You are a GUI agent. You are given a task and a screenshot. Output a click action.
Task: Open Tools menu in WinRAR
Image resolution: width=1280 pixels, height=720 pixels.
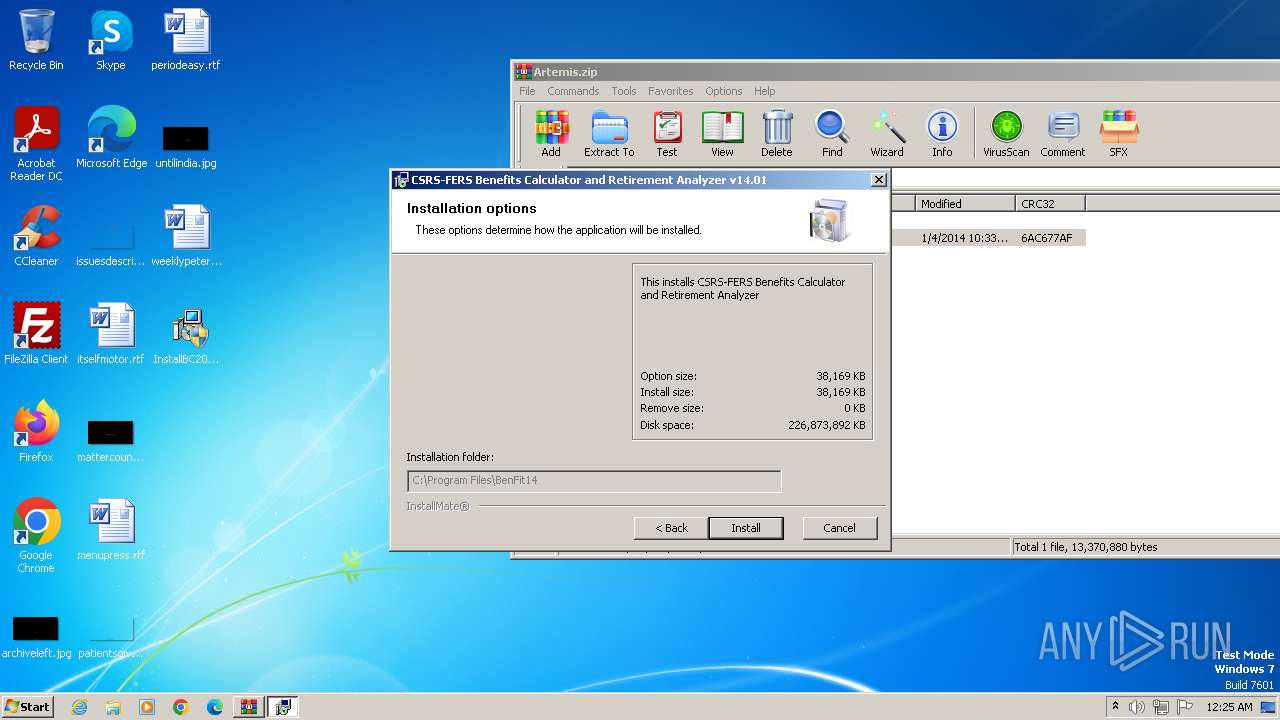pos(624,91)
